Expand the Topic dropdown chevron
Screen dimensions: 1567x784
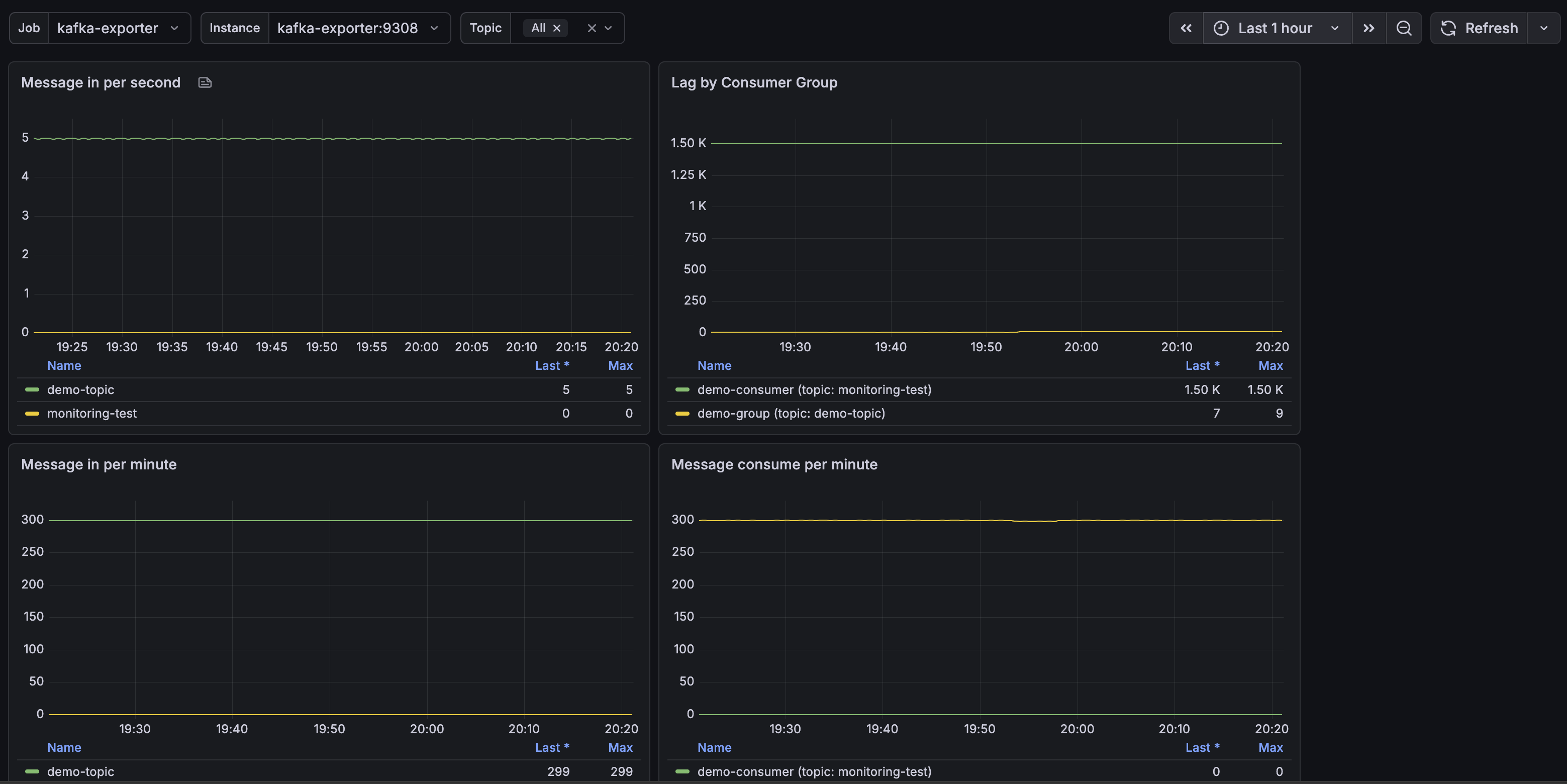point(608,28)
